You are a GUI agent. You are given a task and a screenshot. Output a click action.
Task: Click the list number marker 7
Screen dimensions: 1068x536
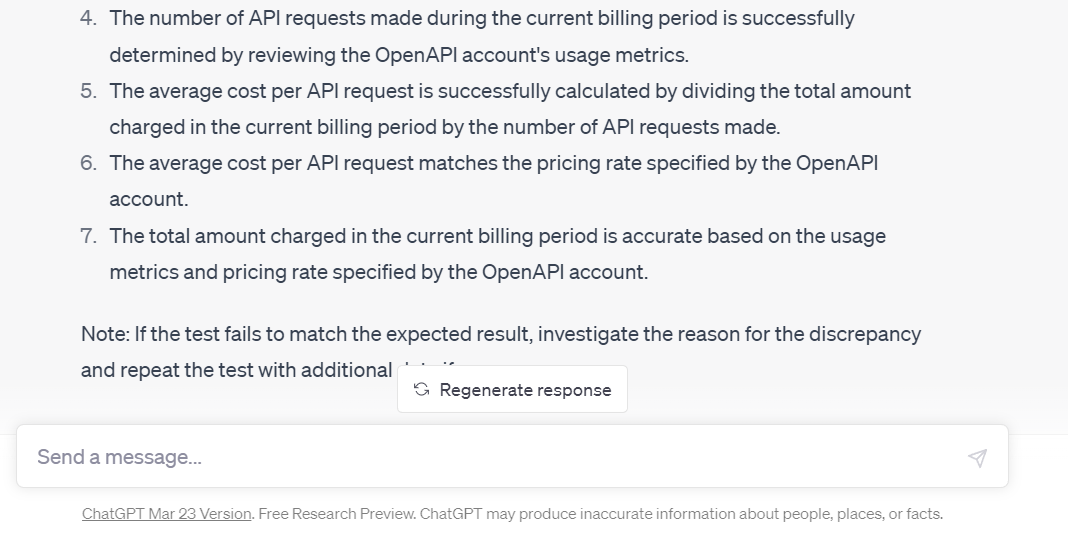coord(88,236)
